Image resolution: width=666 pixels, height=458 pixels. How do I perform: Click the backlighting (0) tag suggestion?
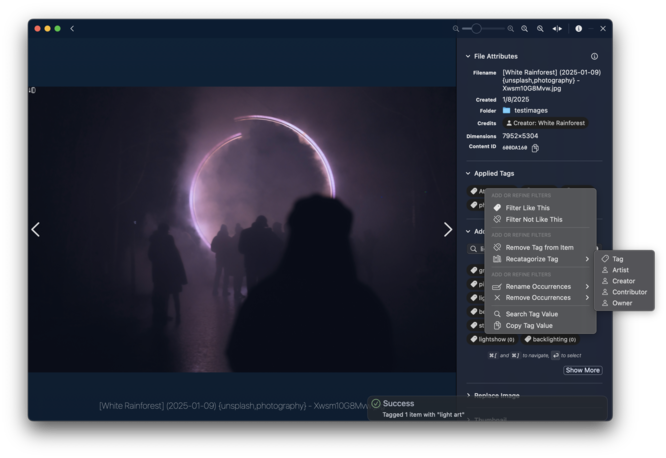(550, 339)
